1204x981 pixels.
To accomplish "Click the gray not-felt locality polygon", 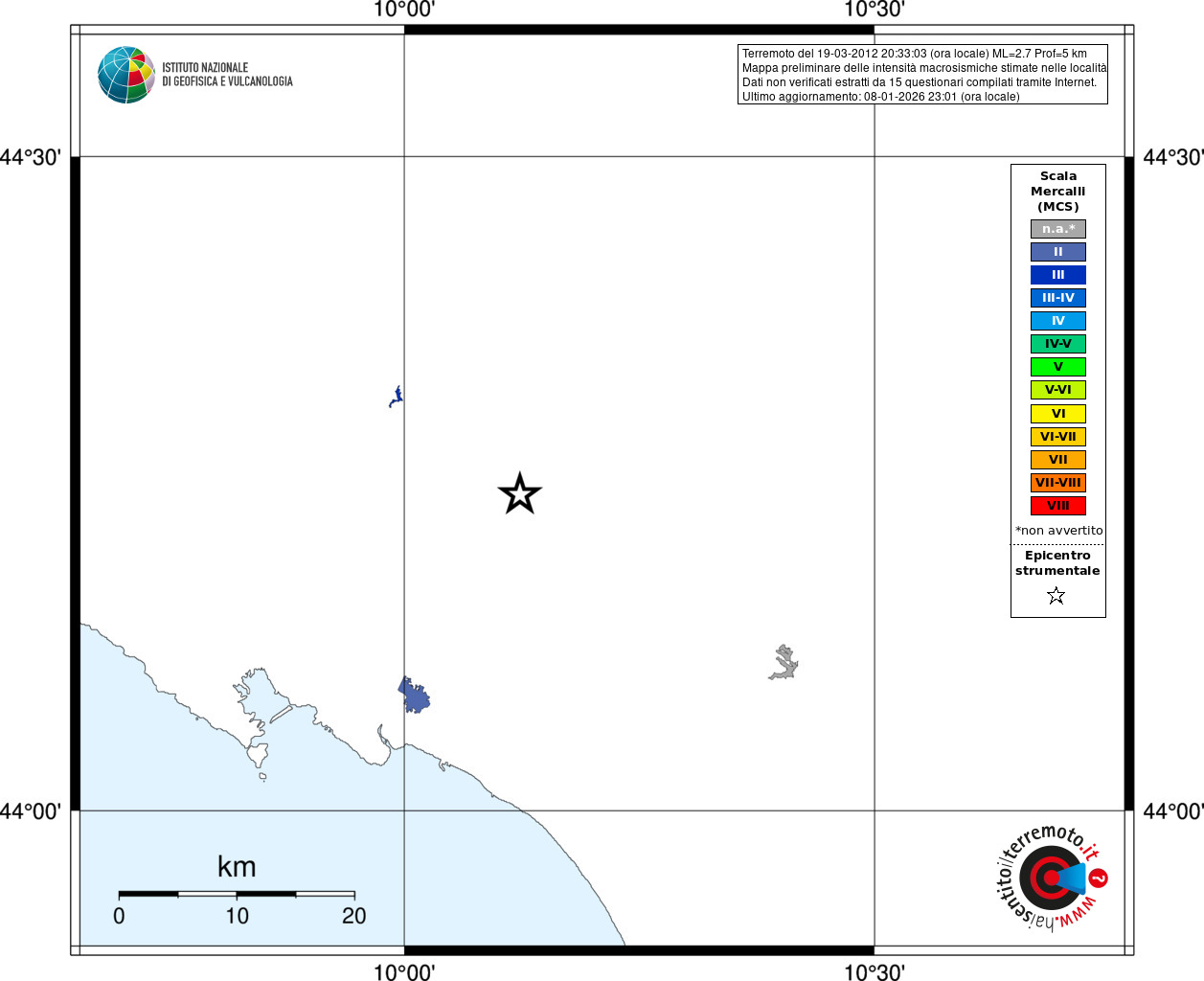I will [784, 662].
